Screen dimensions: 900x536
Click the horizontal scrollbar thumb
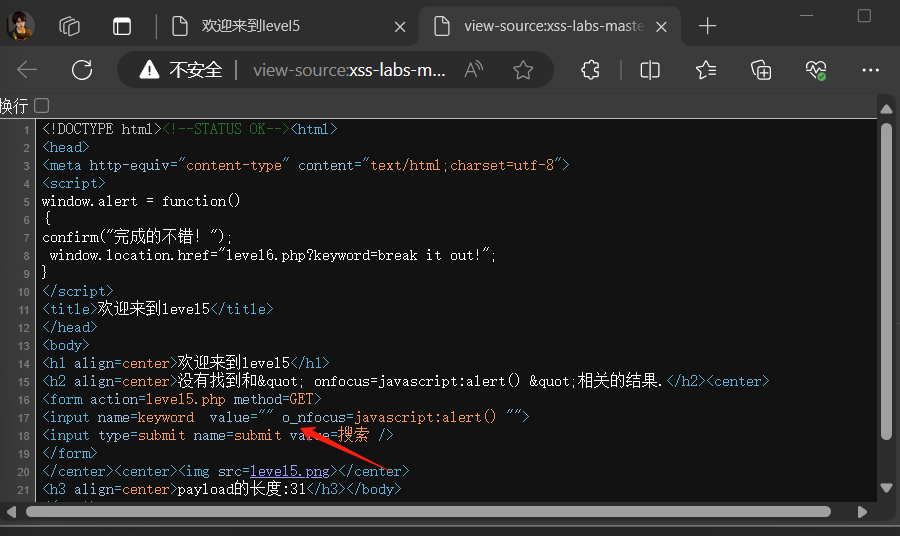point(428,512)
